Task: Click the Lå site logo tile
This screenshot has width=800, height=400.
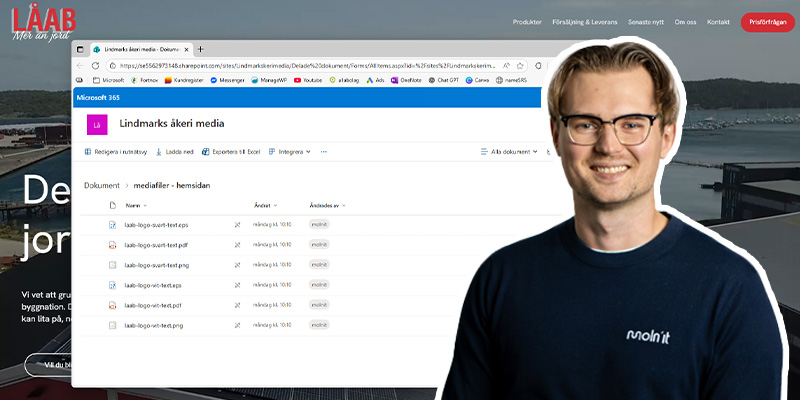Action: click(x=97, y=124)
